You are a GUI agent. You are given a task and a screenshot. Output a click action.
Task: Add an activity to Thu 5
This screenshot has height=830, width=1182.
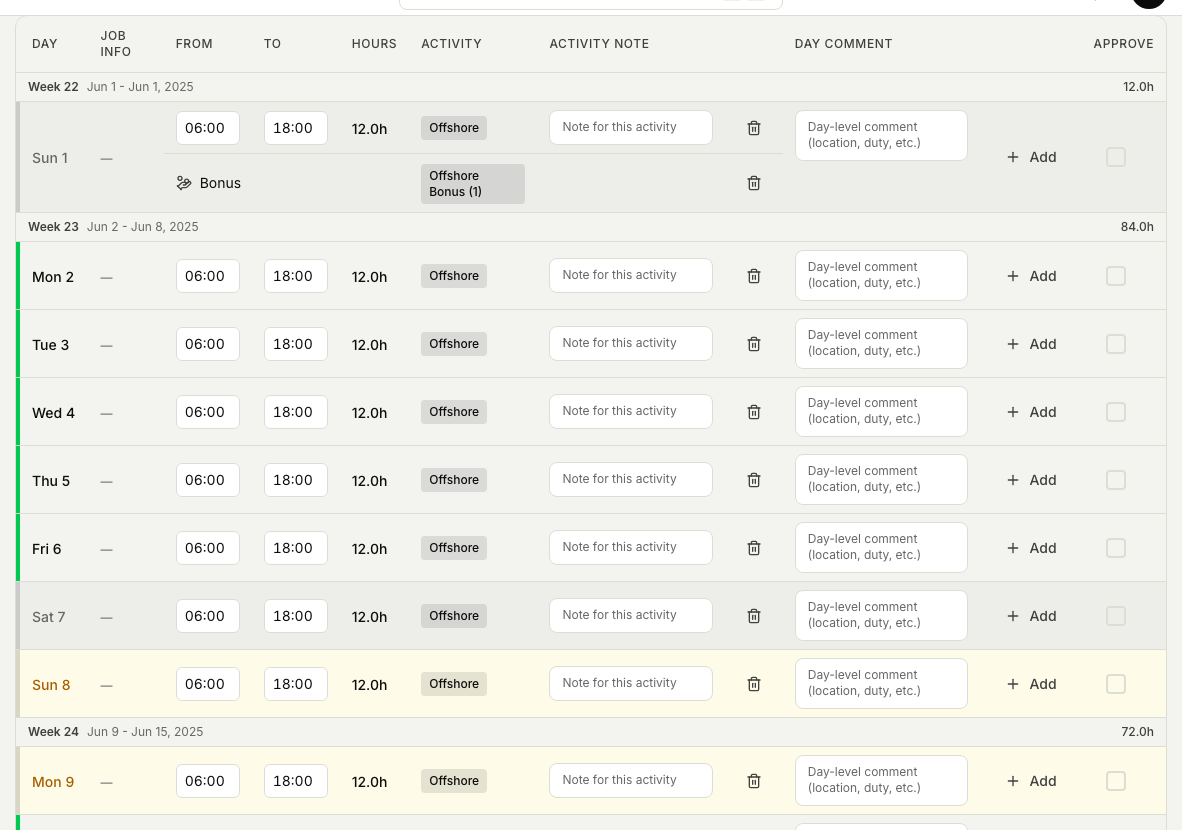point(1031,480)
